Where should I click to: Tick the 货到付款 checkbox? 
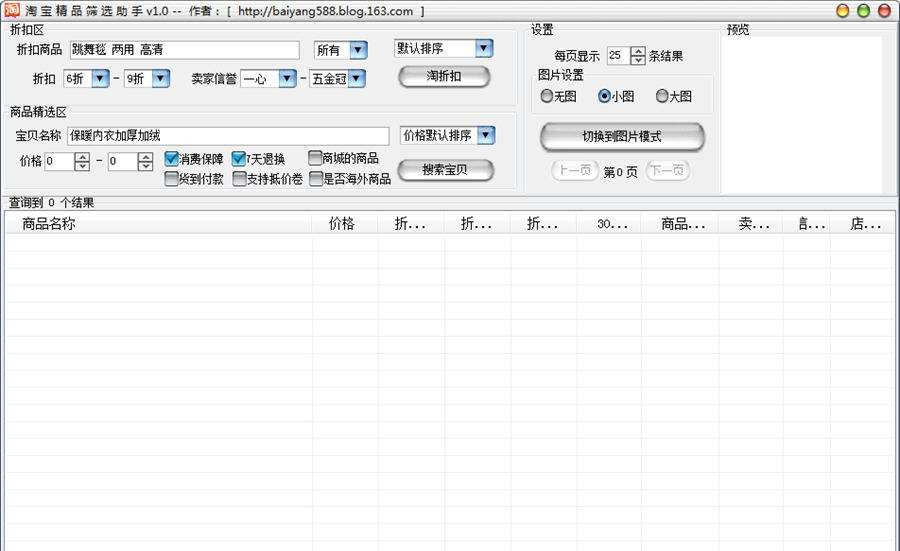[171, 179]
